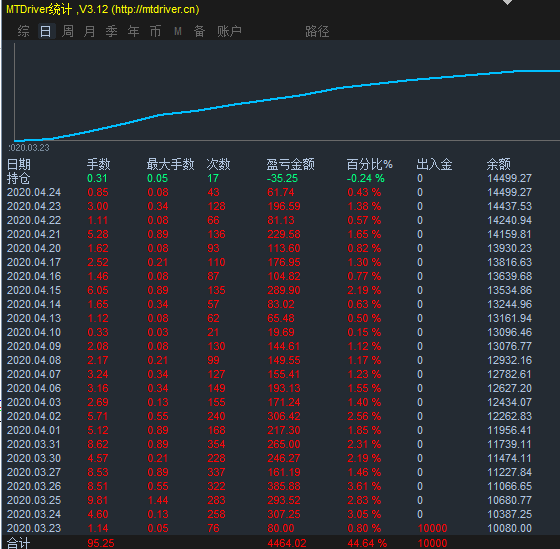Click the 盈亏金额 column header
560x549 pixels.
[290, 164]
